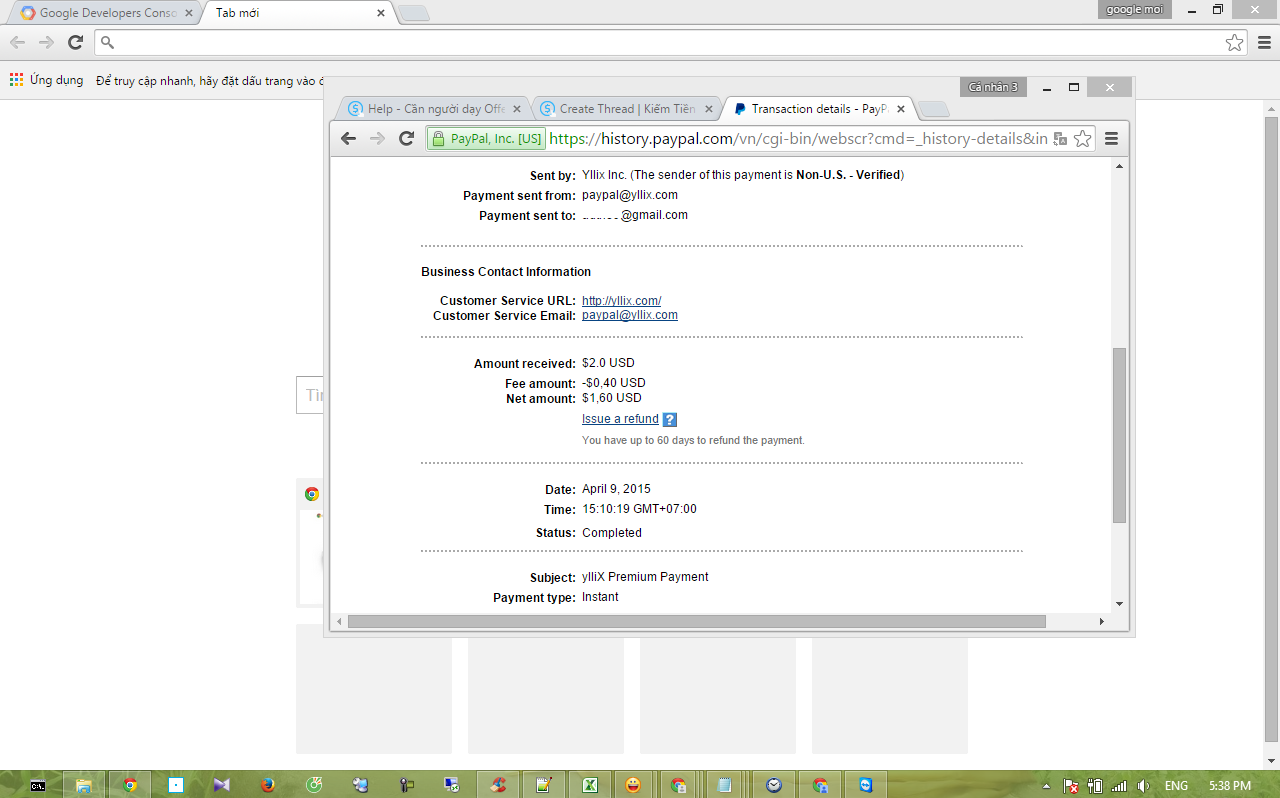The width and height of the screenshot is (1280, 798).
Task: Close the 'Help - Cần người dạy' tab
Action: 516,109
